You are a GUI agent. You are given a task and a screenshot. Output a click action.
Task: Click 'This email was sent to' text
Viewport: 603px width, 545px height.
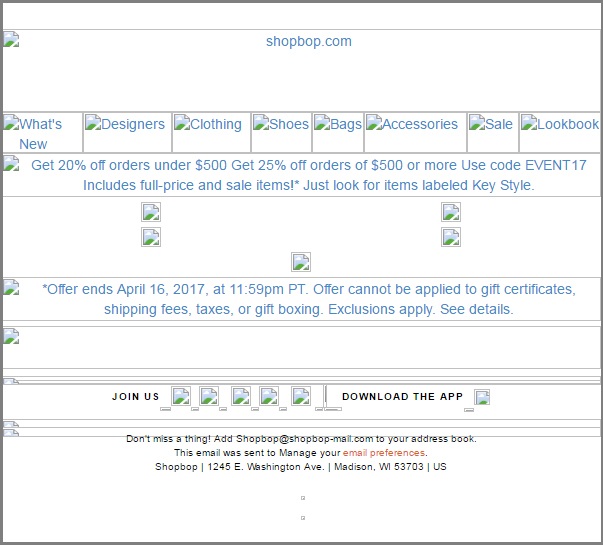225,453
